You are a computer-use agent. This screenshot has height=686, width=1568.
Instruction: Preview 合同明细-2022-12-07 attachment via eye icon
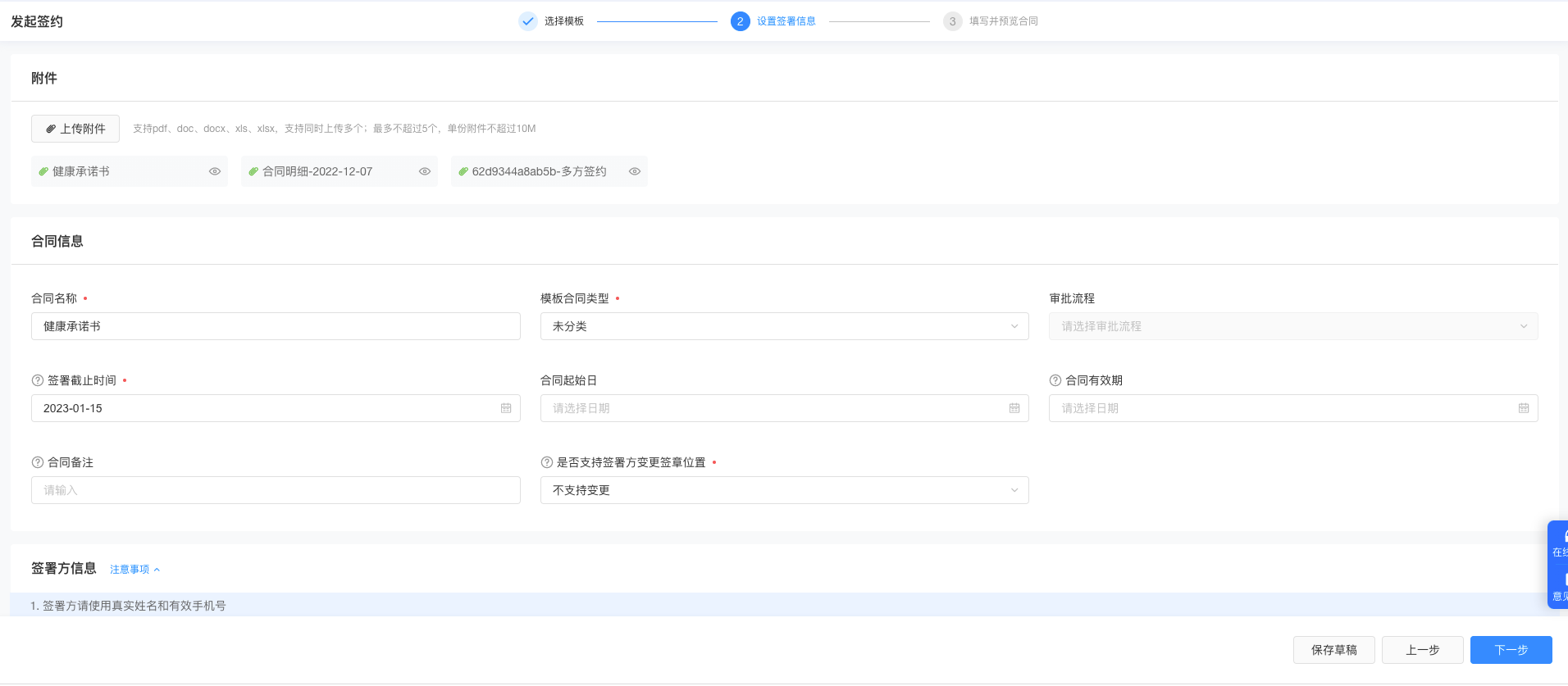425,171
